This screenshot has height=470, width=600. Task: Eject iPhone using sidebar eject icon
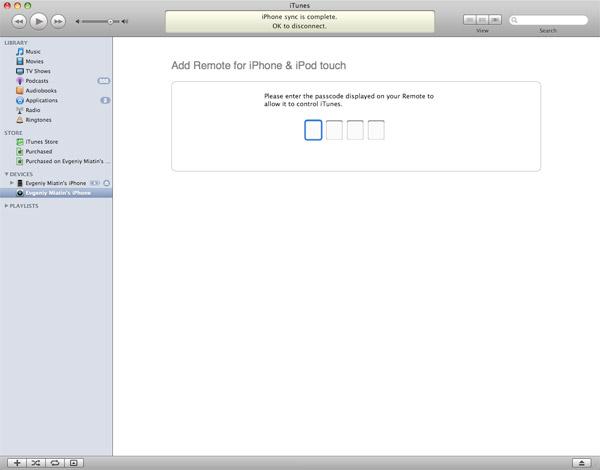point(107,183)
